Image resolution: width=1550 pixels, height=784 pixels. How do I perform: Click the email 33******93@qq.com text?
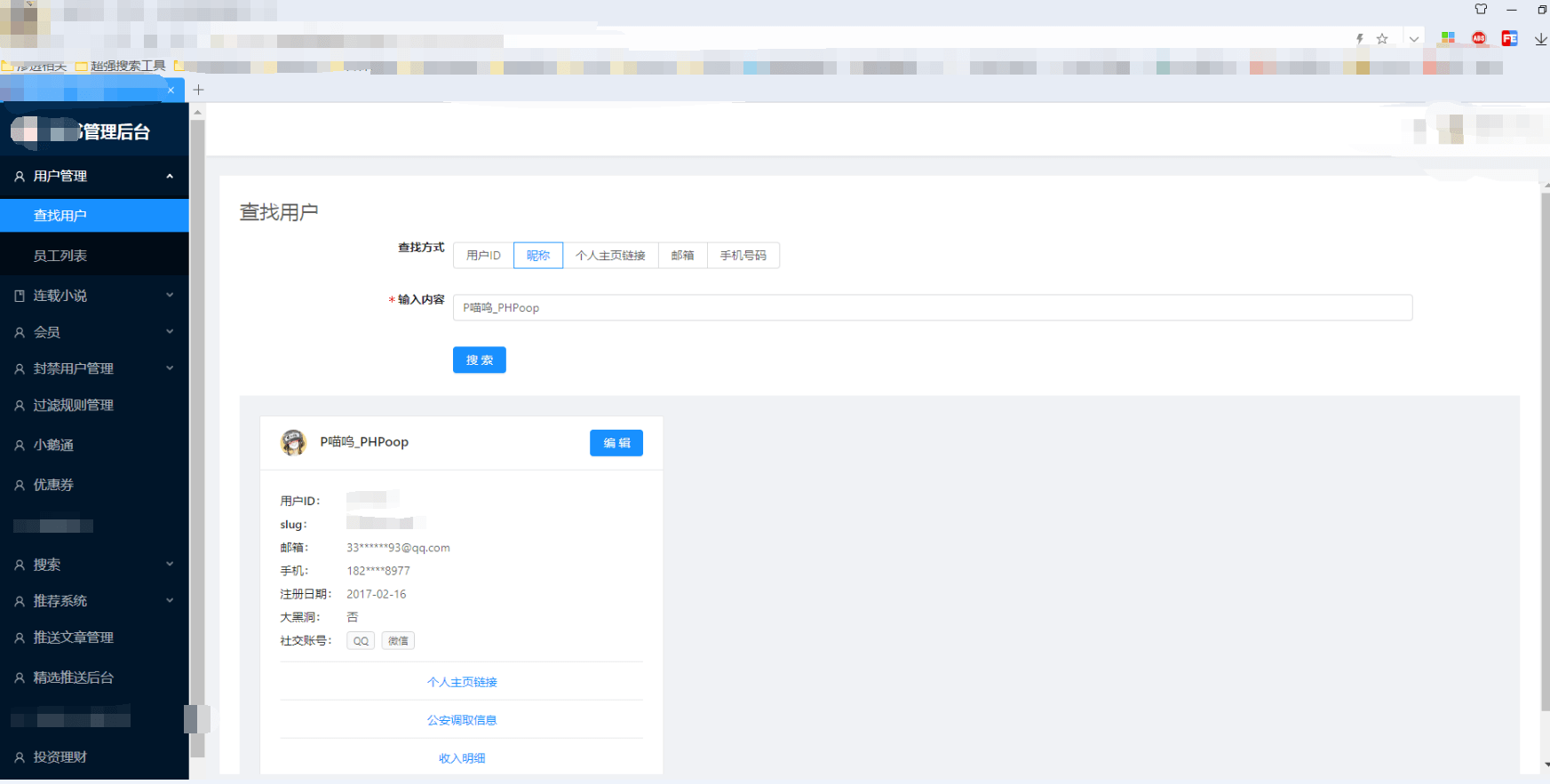pos(398,548)
